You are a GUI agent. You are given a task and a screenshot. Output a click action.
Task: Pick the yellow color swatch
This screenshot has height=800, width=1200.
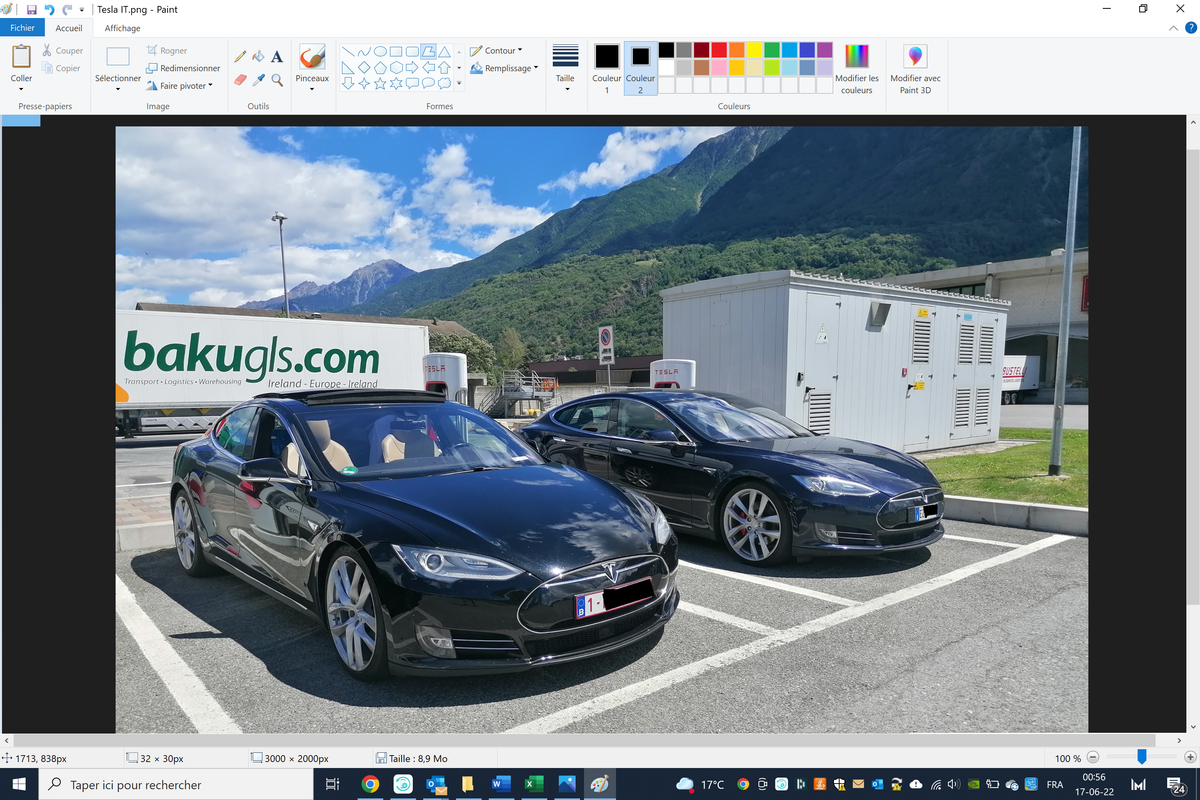click(754, 50)
